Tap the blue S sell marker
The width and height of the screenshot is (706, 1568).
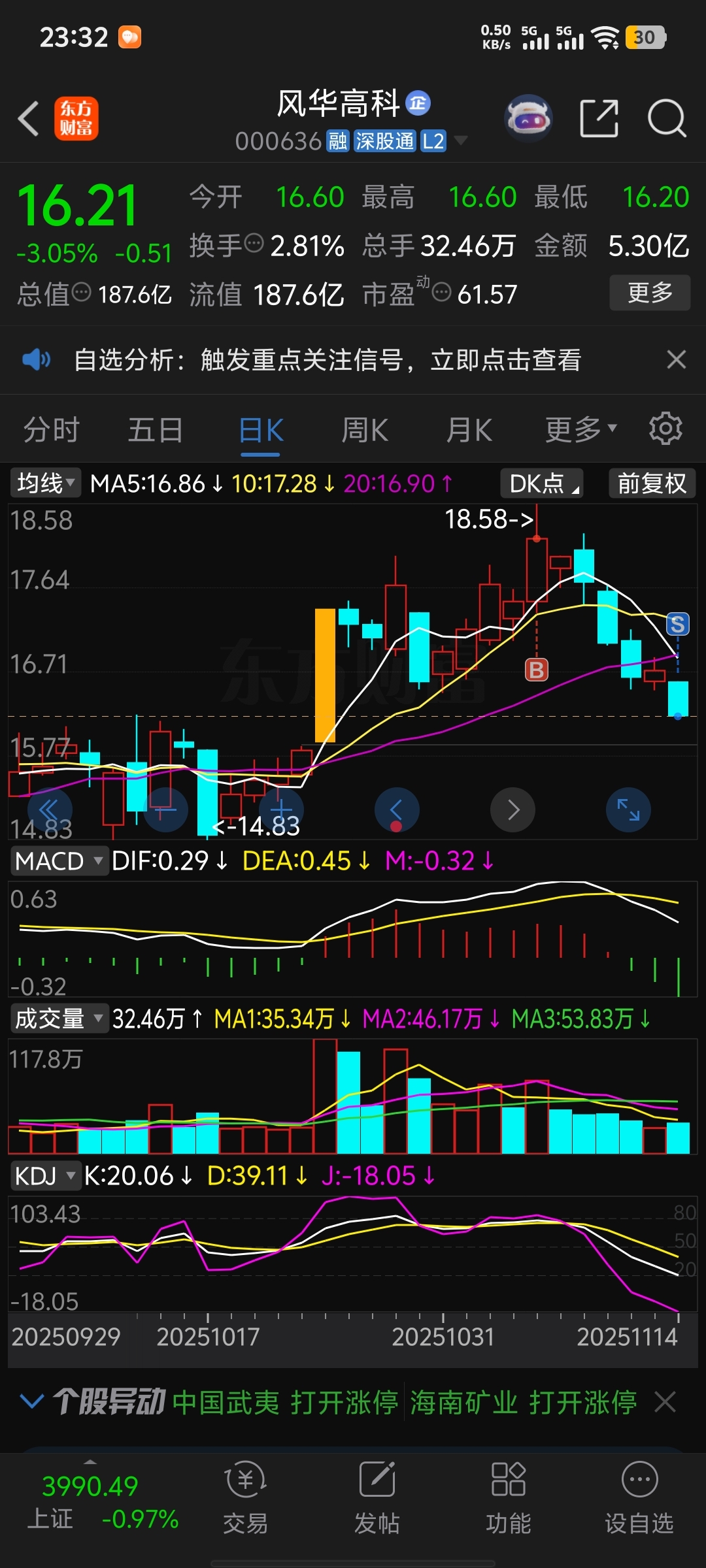pos(678,625)
